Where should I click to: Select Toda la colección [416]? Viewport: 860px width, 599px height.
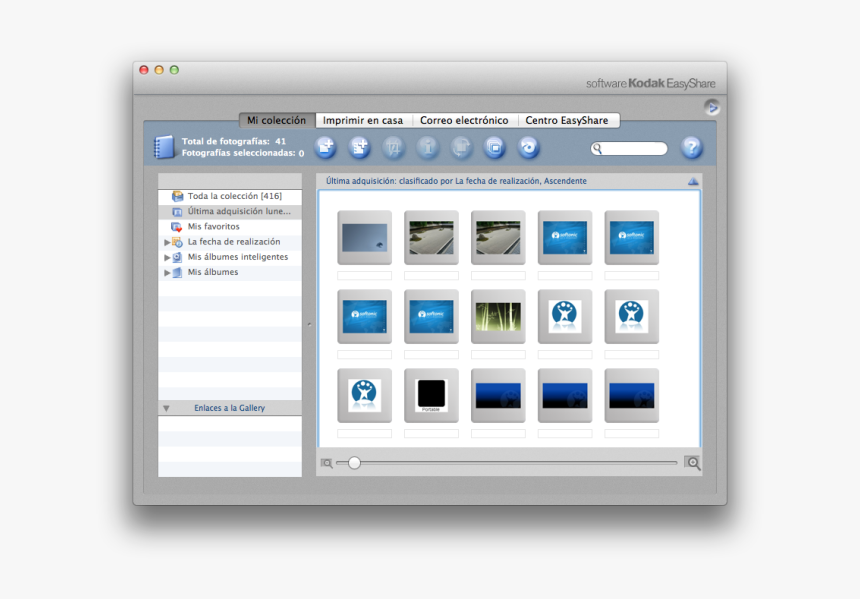[234, 196]
